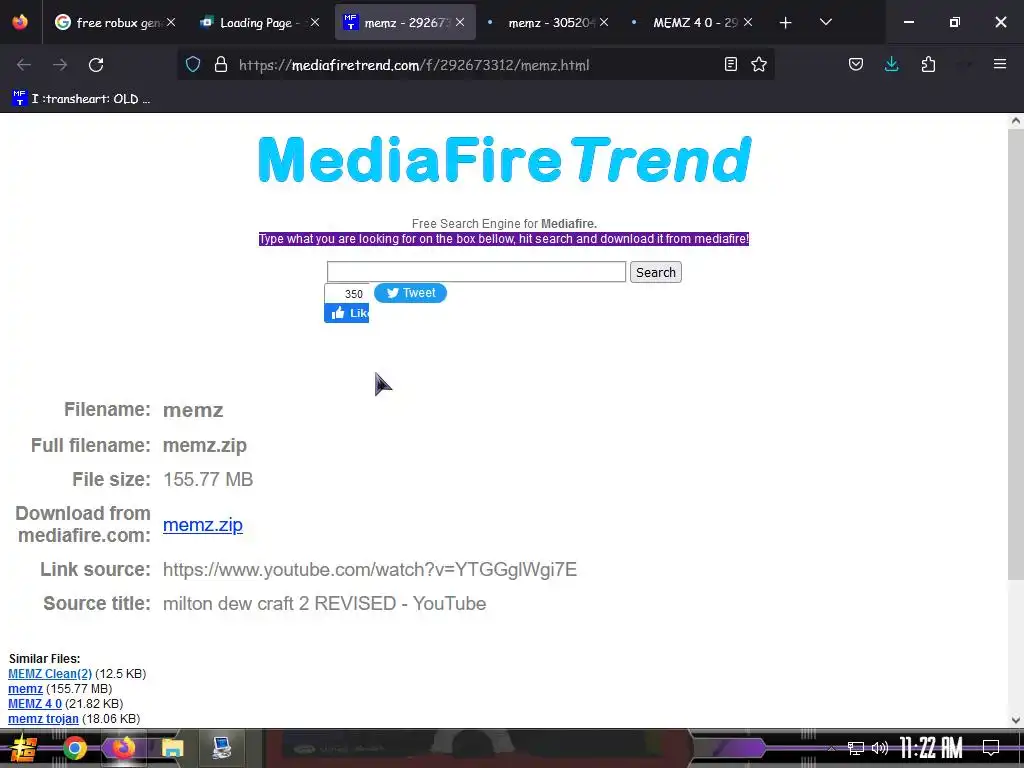Switch to the Loading Page tab
The width and height of the screenshot is (1024, 768).
[x=259, y=22]
